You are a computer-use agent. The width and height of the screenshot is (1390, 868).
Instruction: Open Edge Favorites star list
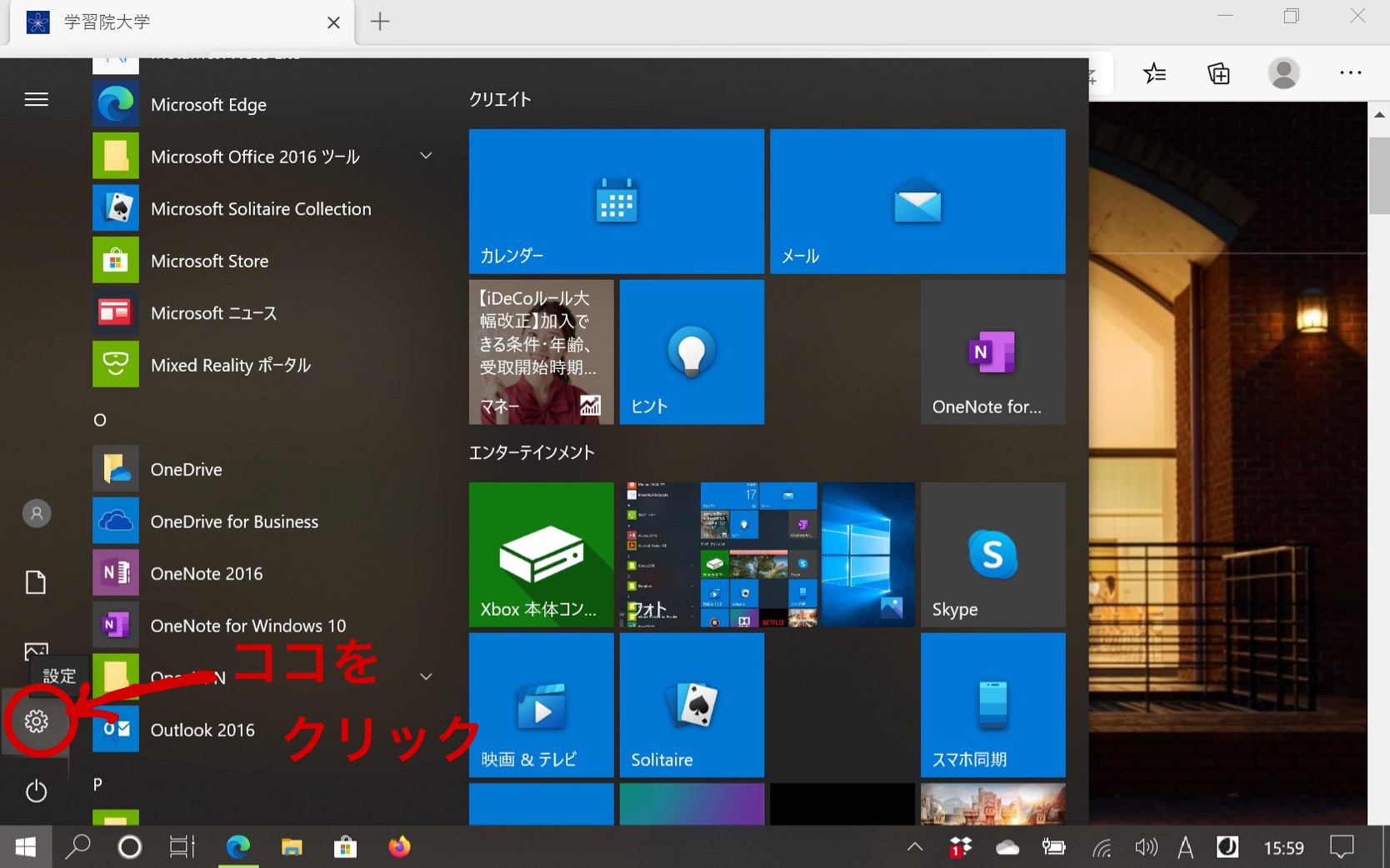click(1154, 73)
